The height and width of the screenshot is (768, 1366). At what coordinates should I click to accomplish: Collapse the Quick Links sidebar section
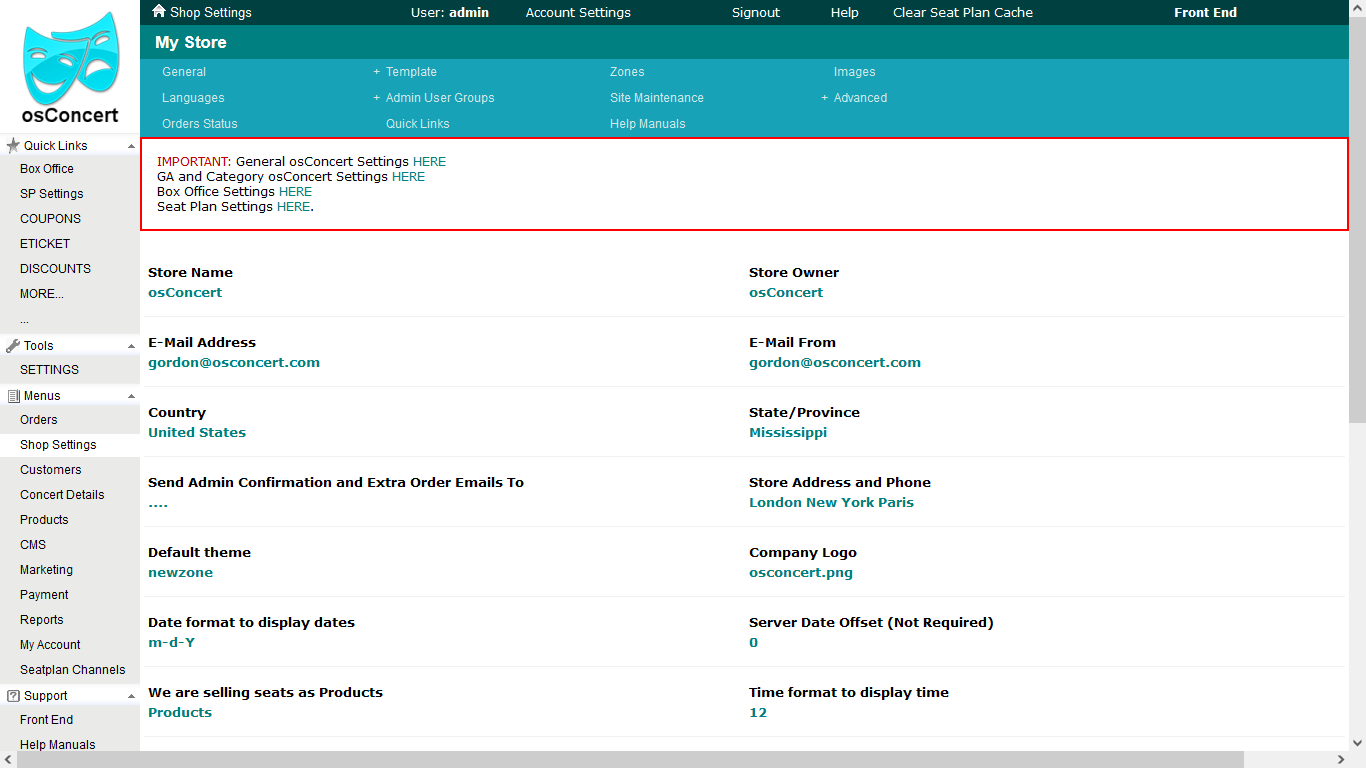[x=131, y=146]
